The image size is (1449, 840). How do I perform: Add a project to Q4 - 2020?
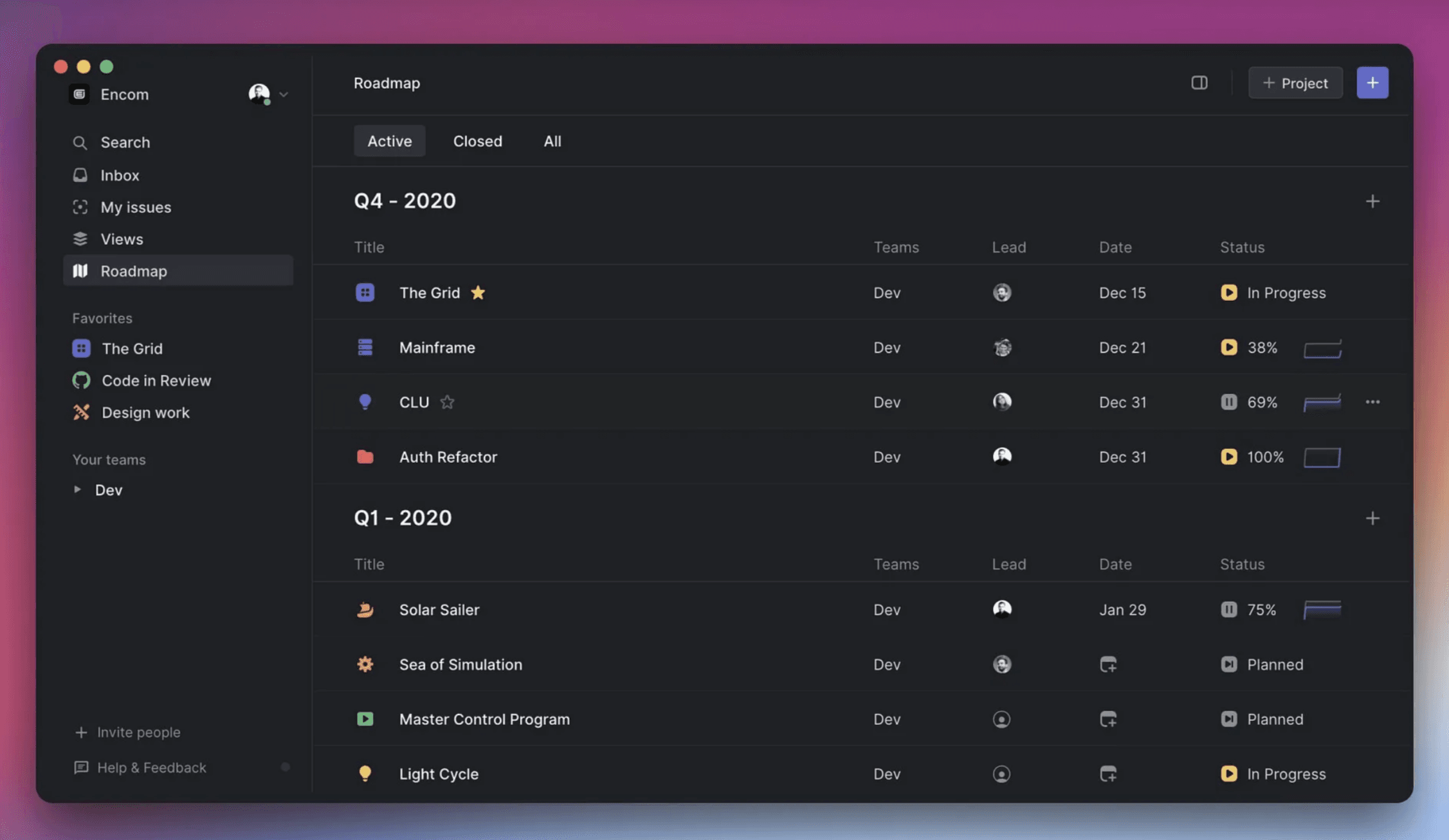pyautogui.click(x=1372, y=201)
